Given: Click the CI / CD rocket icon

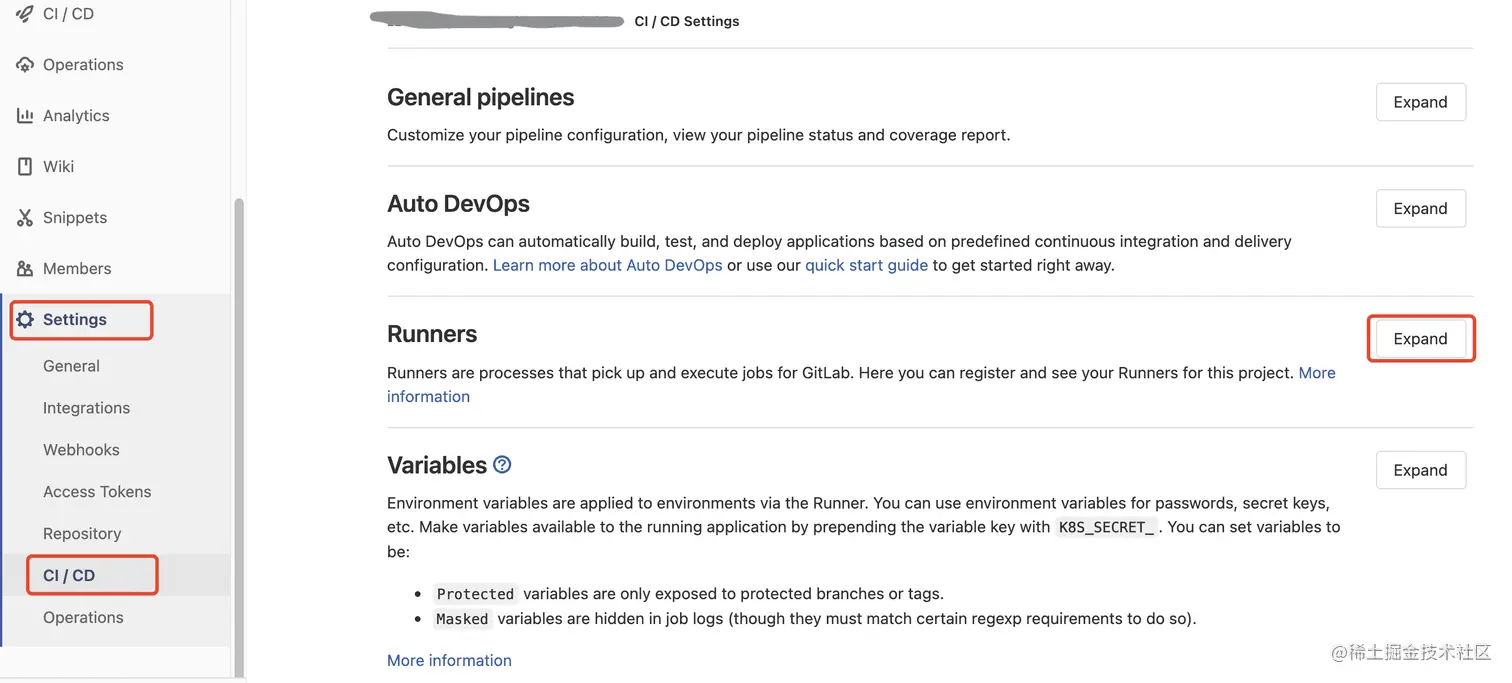Looking at the screenshot, I should (25, 14).
